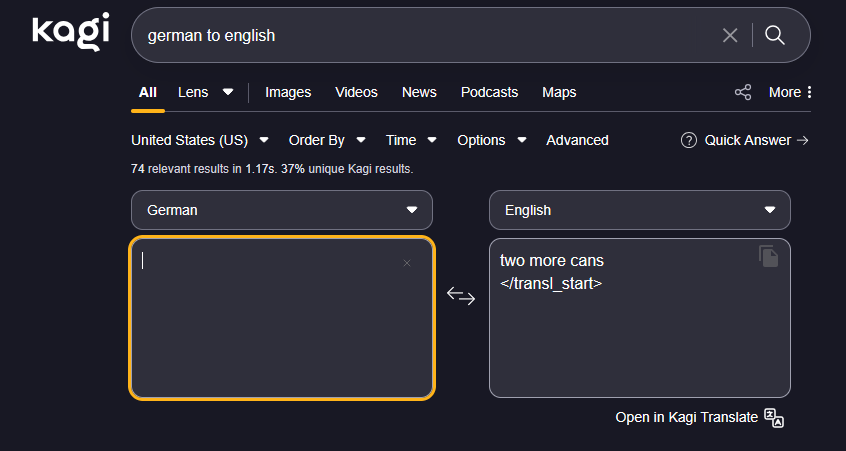Screen dimensions: 846x451
Task: Switch to the Podcasts tab
Action: point(489,92)
